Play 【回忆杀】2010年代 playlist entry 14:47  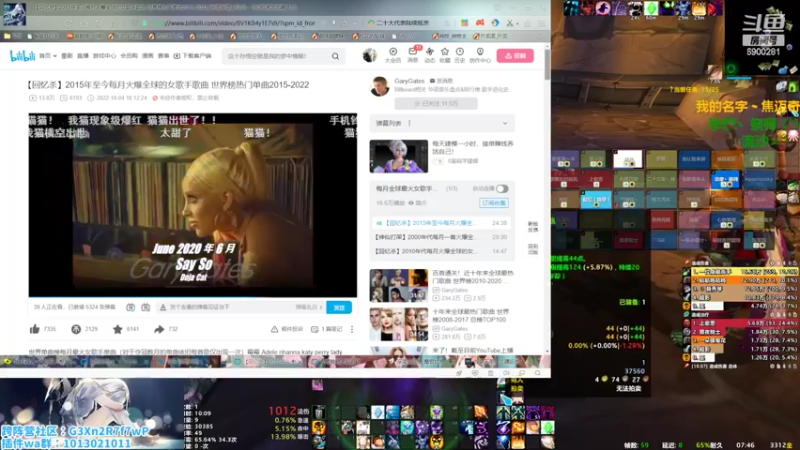pos(442,252)
